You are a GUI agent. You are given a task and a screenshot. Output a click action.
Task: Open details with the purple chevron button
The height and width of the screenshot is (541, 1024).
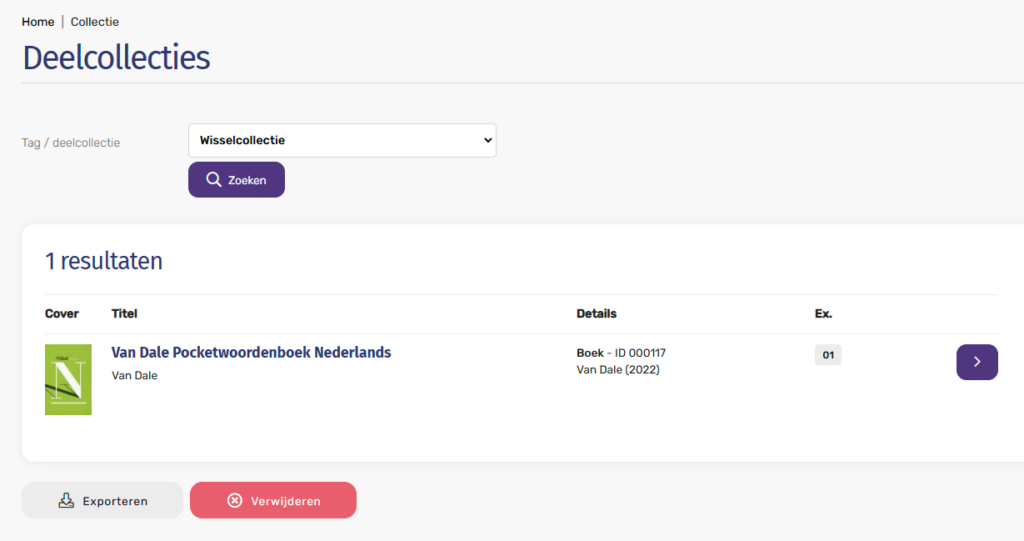(977, 362)
